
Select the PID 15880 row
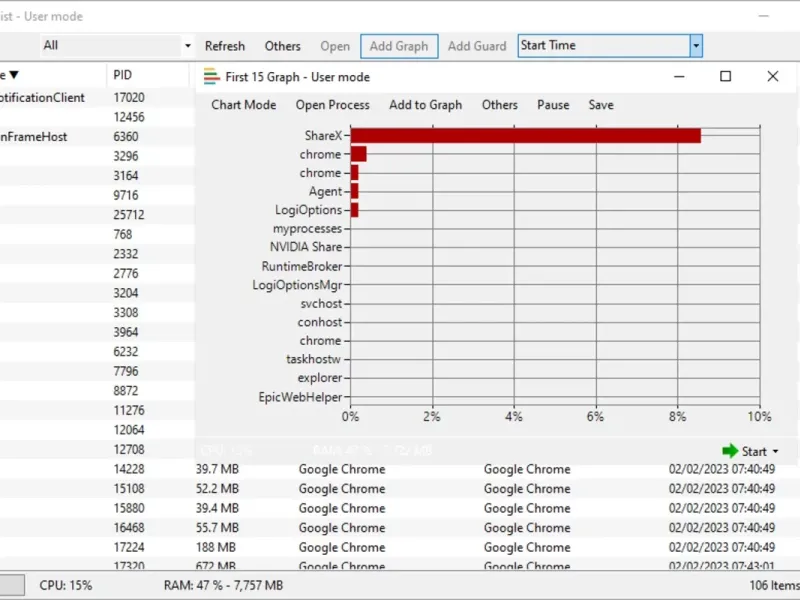[400, 509]
